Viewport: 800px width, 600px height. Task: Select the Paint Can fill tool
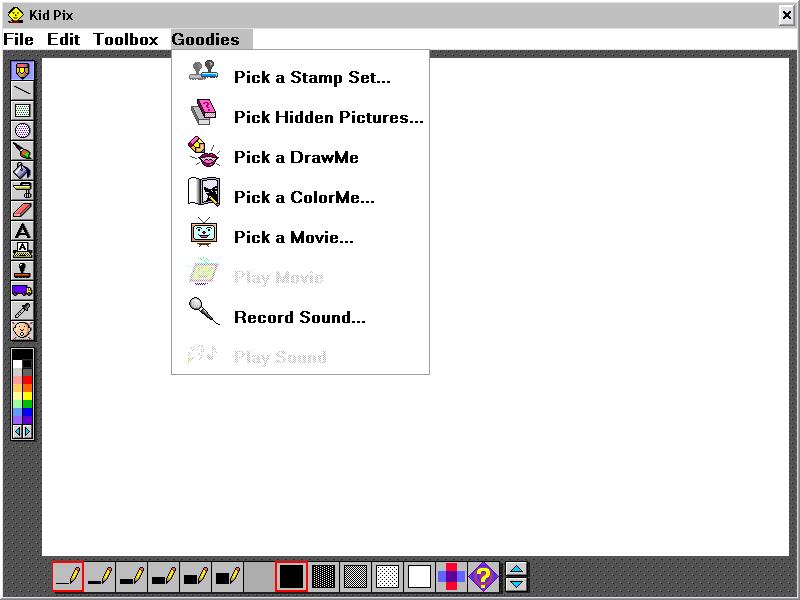coord(22,170)
